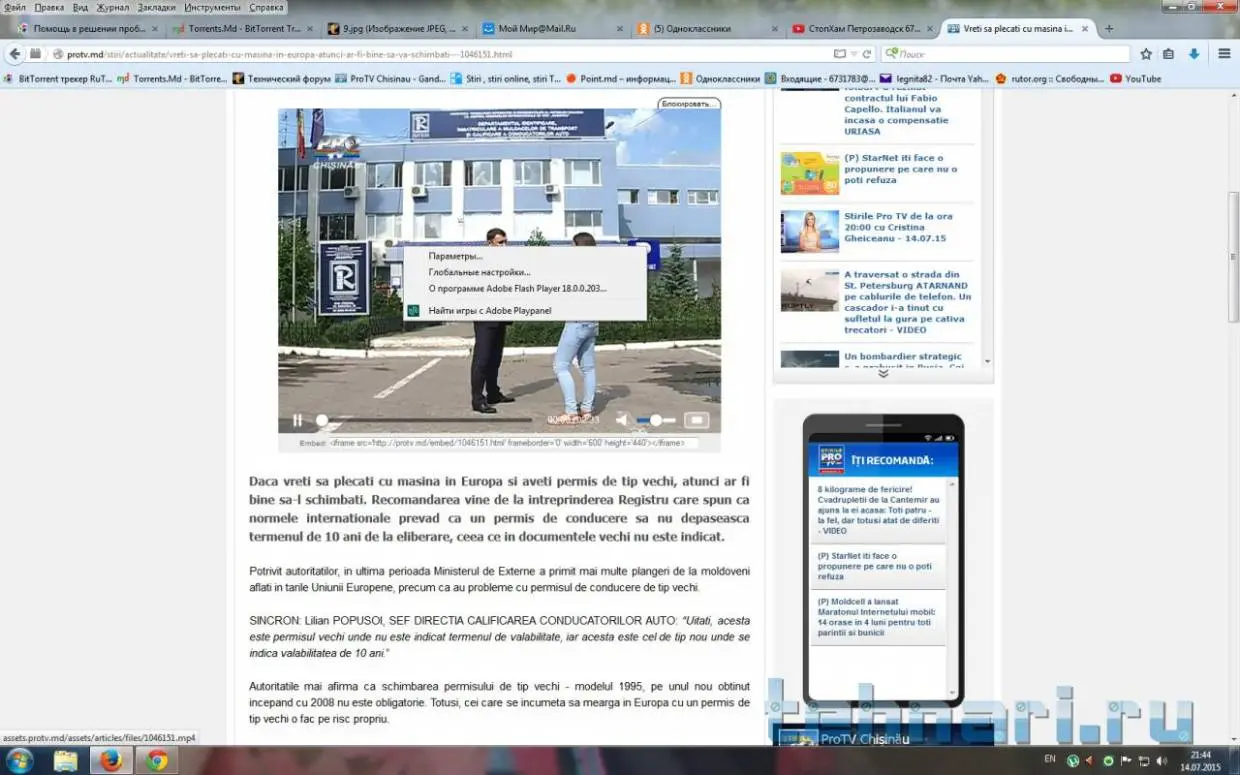This screenshot has width=1240, height=775.
Task: Select "Найти игры с Adobe Playpanel"
Action: pos(490,311)
